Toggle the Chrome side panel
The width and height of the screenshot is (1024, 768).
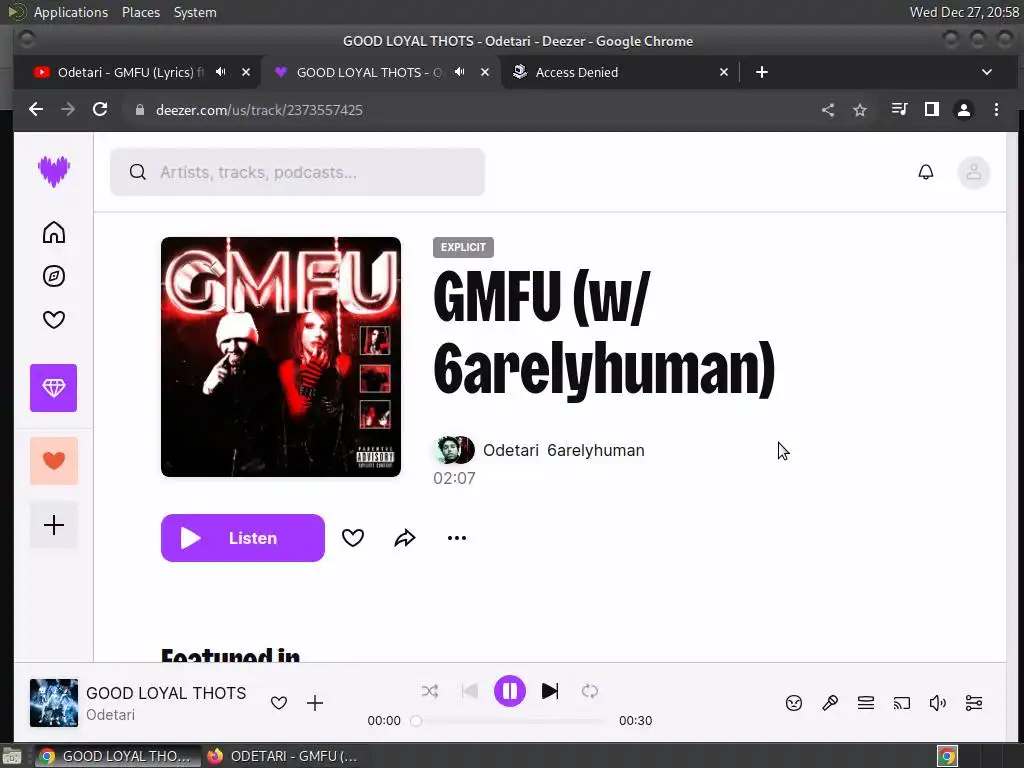pyautogui.click(x=932, y=109)
